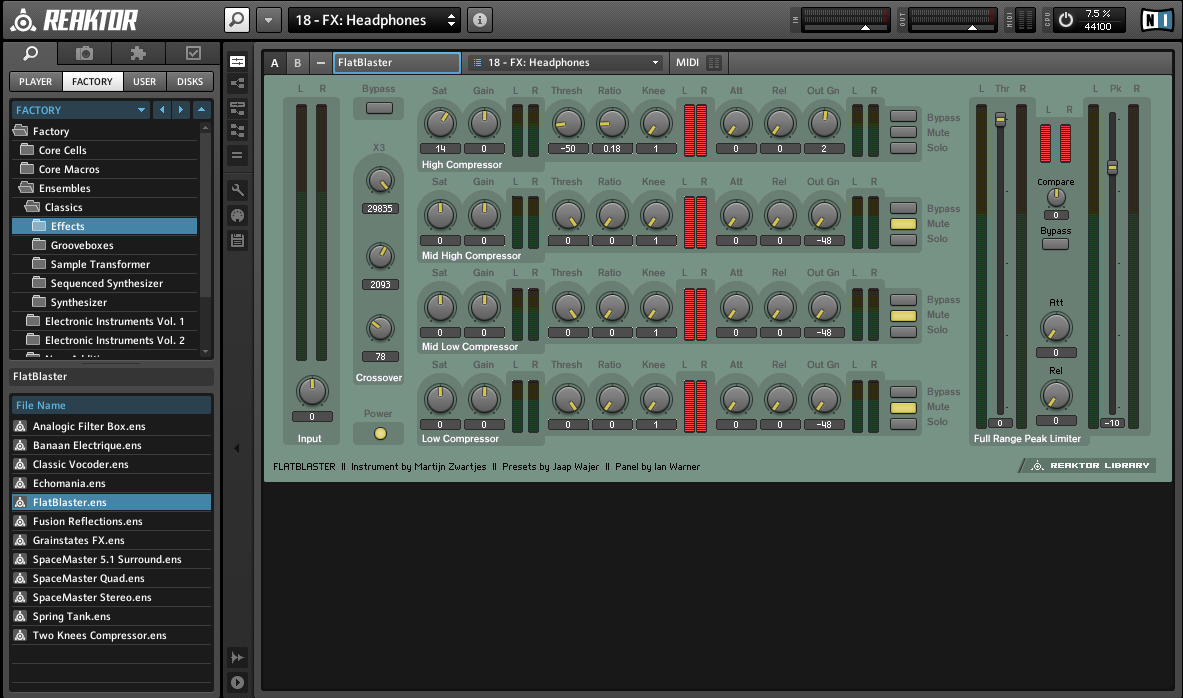Click the Reaktor logo in the header
This screenshot has height=698, width=1183.
(x=74, y=20)
